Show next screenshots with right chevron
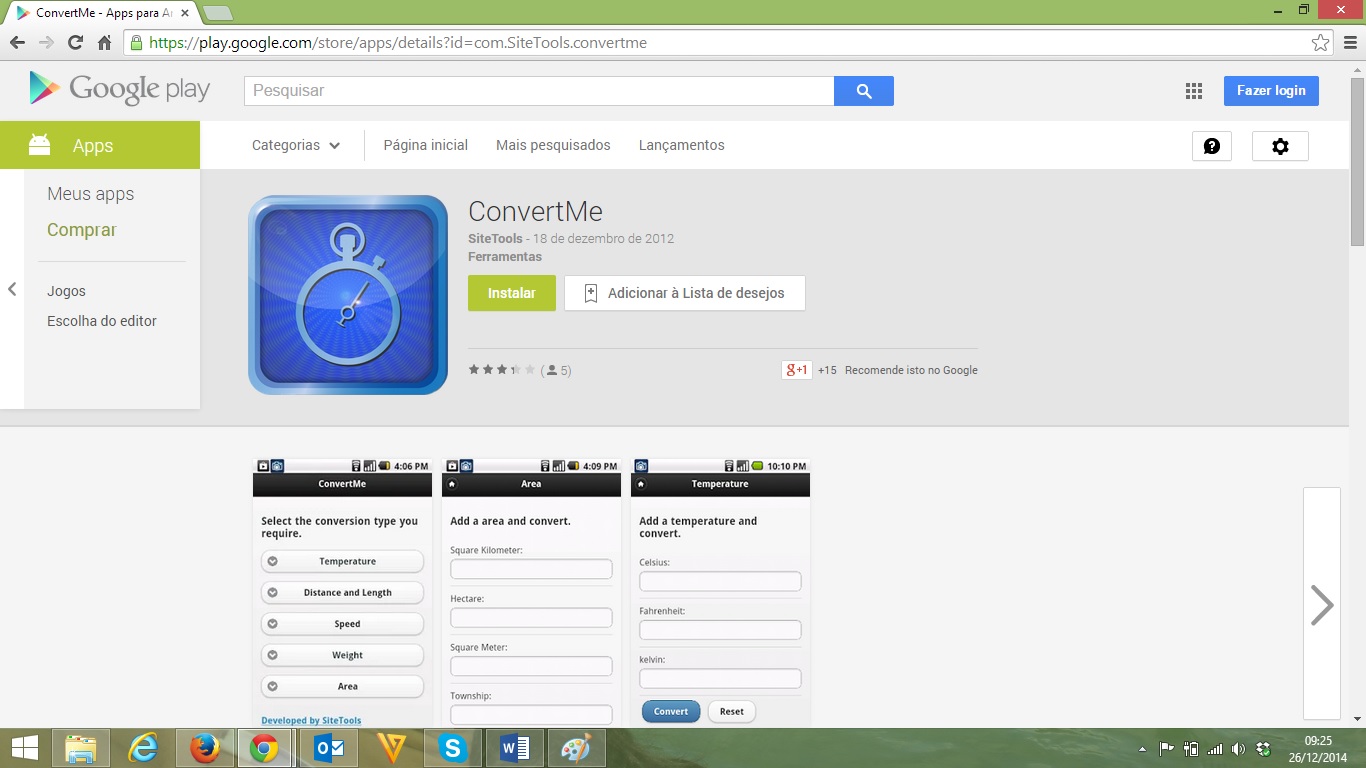The width and height of the screenshot is (1366, 768). (1321, 604)
